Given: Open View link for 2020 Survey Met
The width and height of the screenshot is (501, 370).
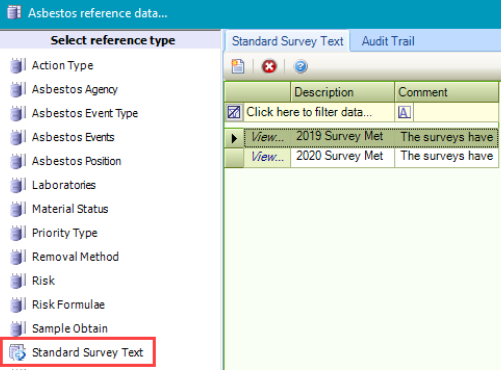Looking at the screenshot, I should tap(267, 156).
